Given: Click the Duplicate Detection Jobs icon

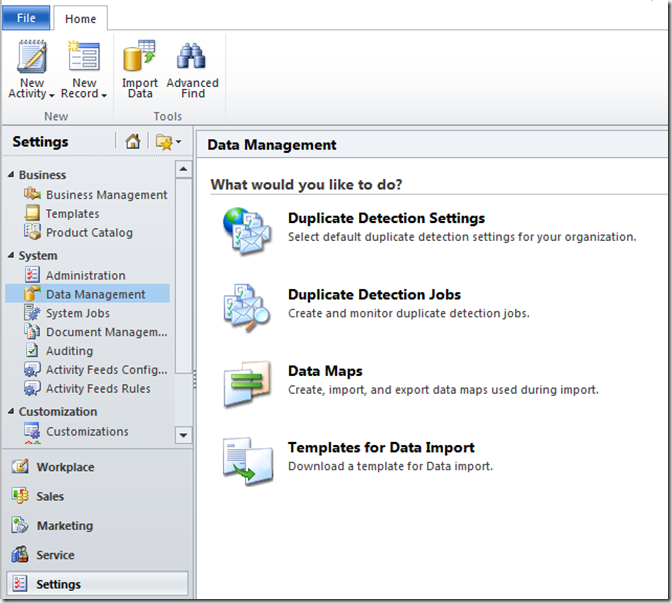Looking at the screenshot, I should point(245,306).
